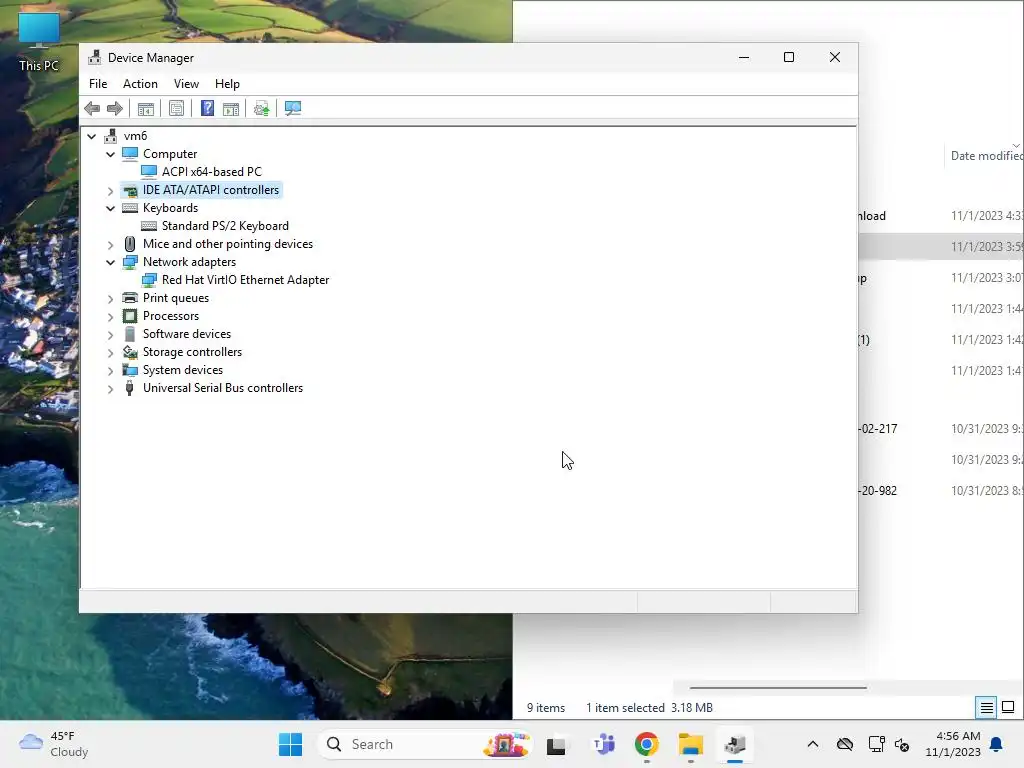Viewport: 1024px width, 768px height.
Task: Expand the System devices category
Action: tap(110, 371)
